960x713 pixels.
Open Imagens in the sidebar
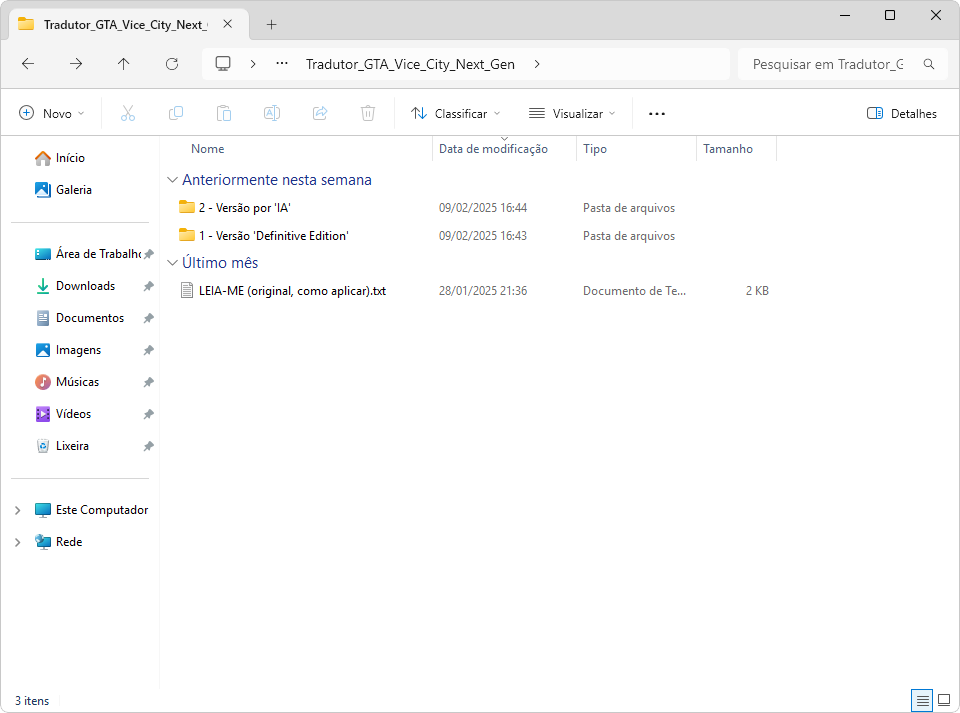pyautogui.click(x=68, y=349)
